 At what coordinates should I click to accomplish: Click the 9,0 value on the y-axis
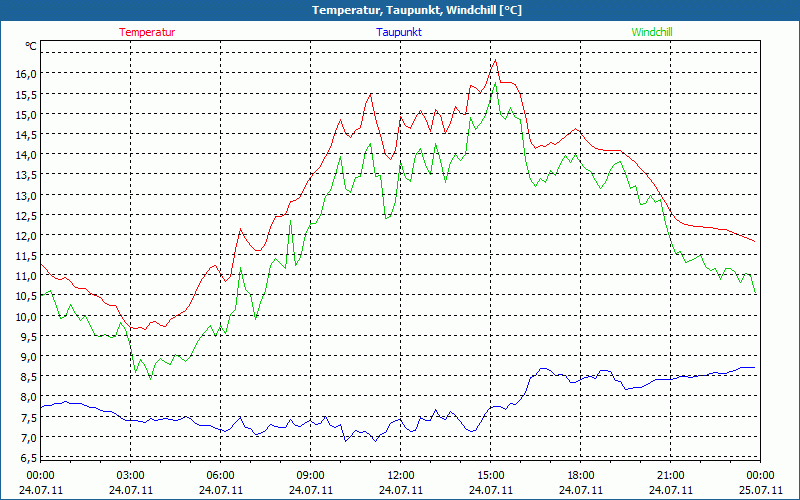pyautogui.click(x=29, y=356)
